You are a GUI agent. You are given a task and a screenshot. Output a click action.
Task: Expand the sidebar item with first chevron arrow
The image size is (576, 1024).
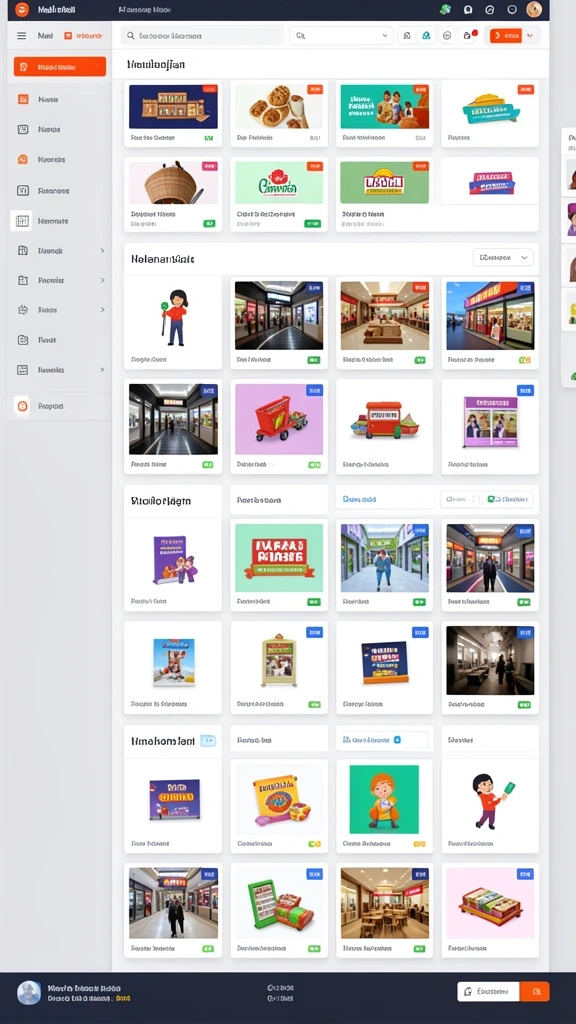59,251
